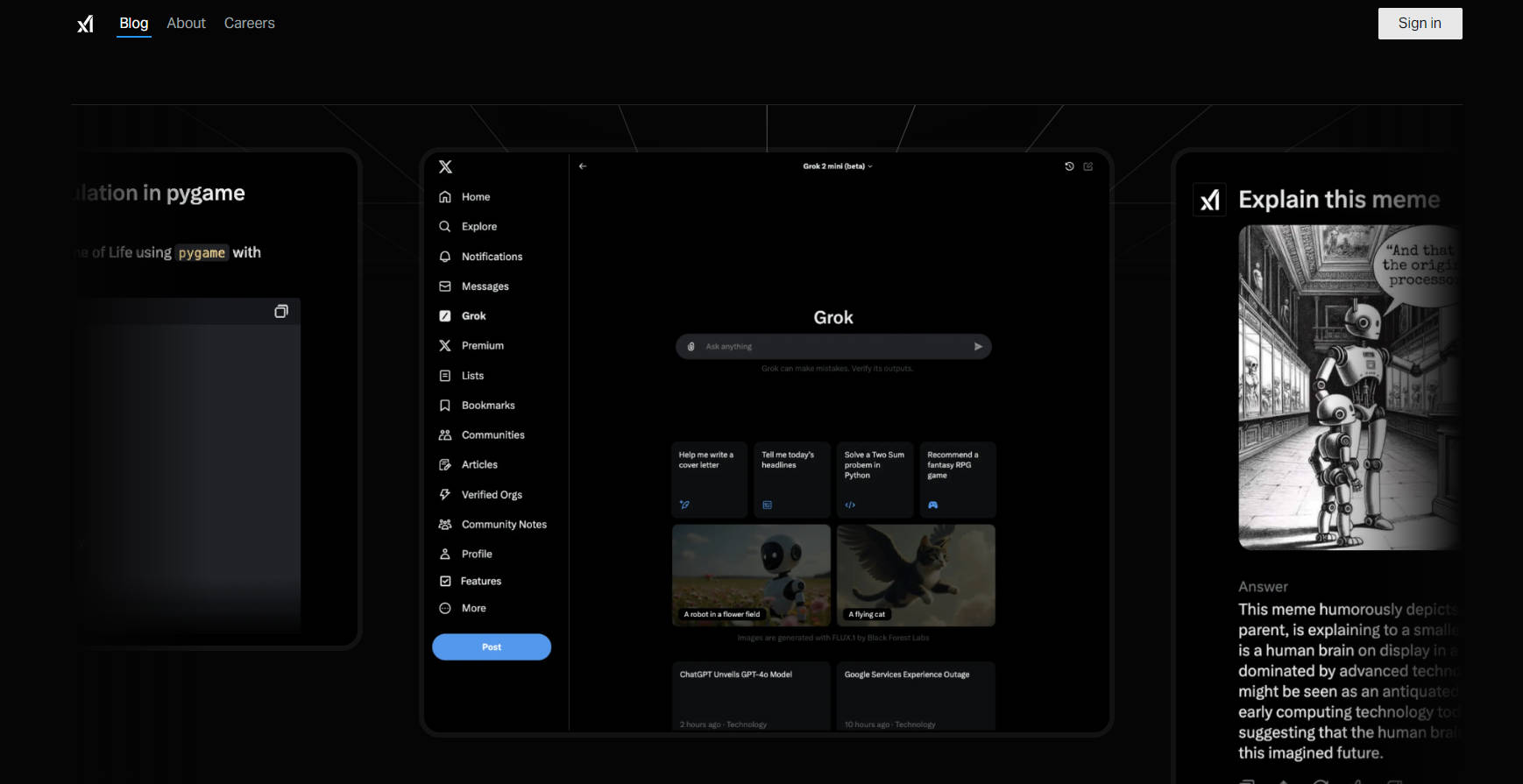Open Messages envelope icon

[x=445, y=286]
